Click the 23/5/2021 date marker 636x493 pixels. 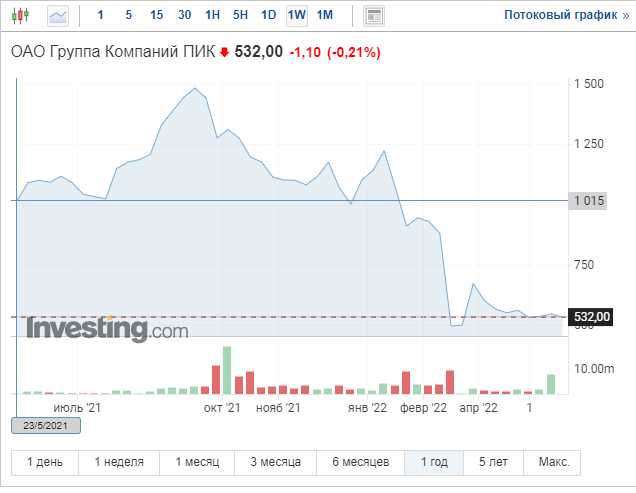point(45,426)
